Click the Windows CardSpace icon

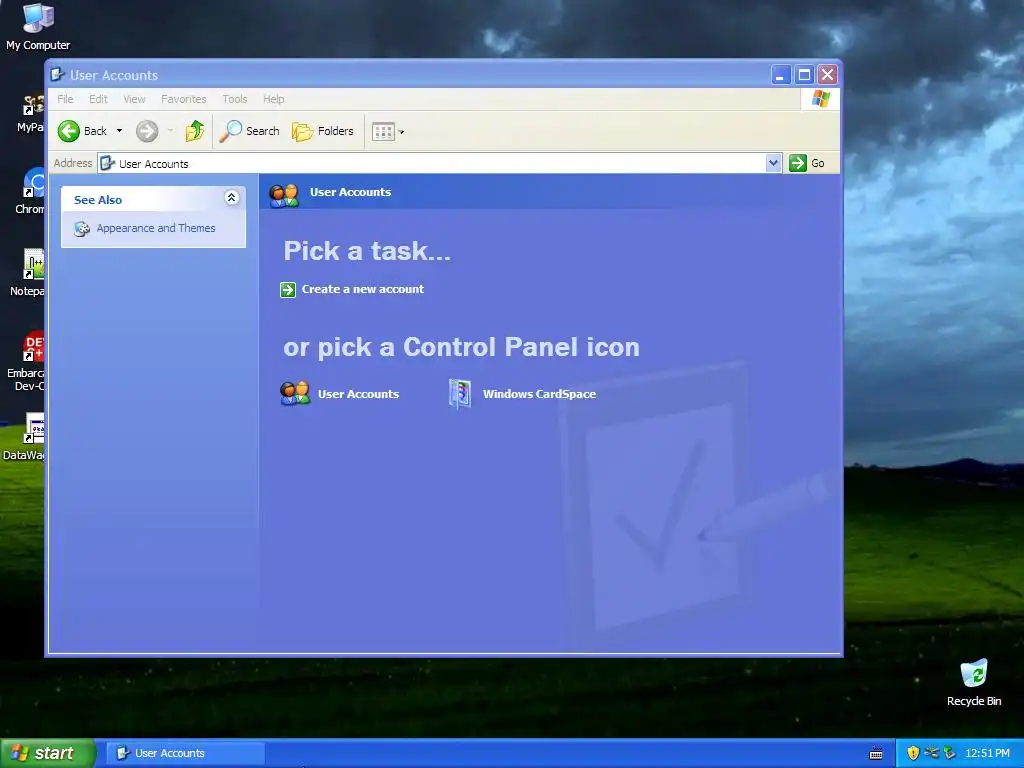[460, 394]
